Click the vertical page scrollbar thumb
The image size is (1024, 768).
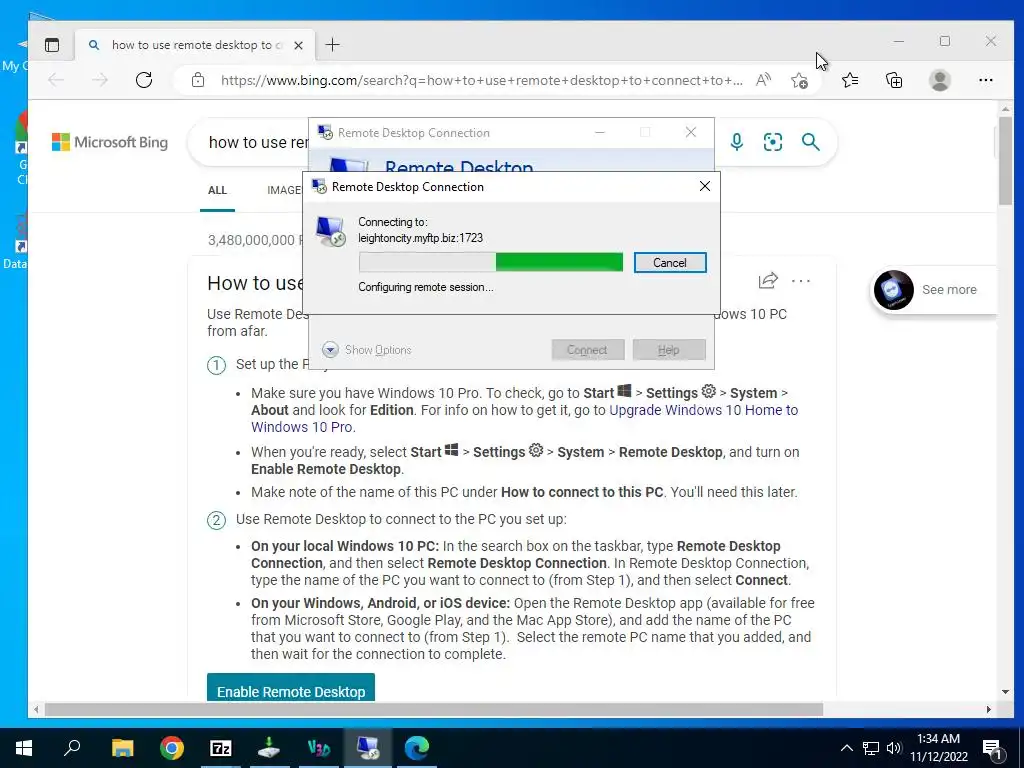1005,161
